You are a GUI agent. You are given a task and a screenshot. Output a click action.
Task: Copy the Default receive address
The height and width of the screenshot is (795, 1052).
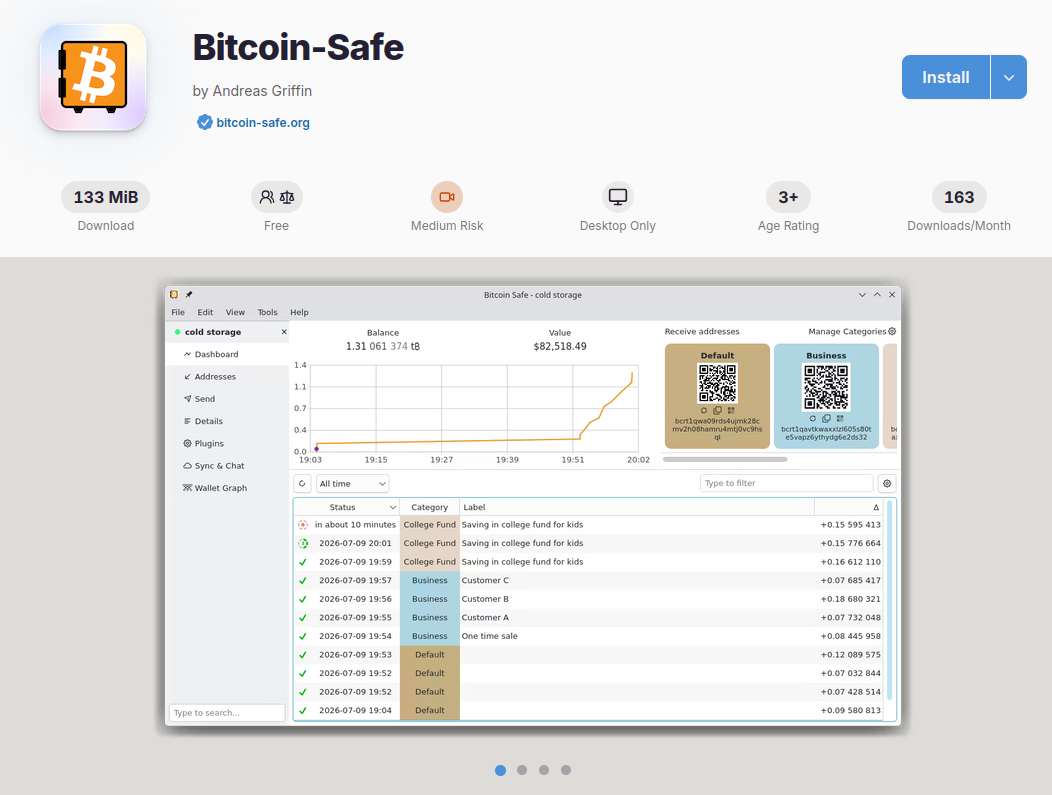pyautogui.click(x=717, y=410)
